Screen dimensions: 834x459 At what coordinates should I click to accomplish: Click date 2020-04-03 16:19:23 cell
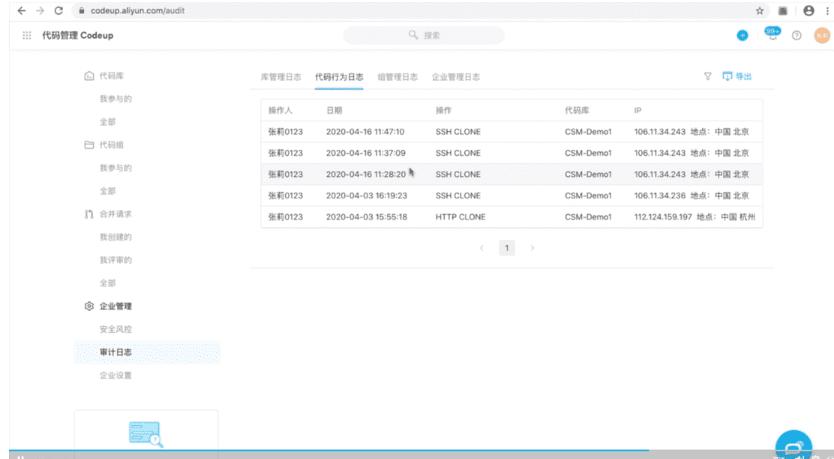point(366,195)
